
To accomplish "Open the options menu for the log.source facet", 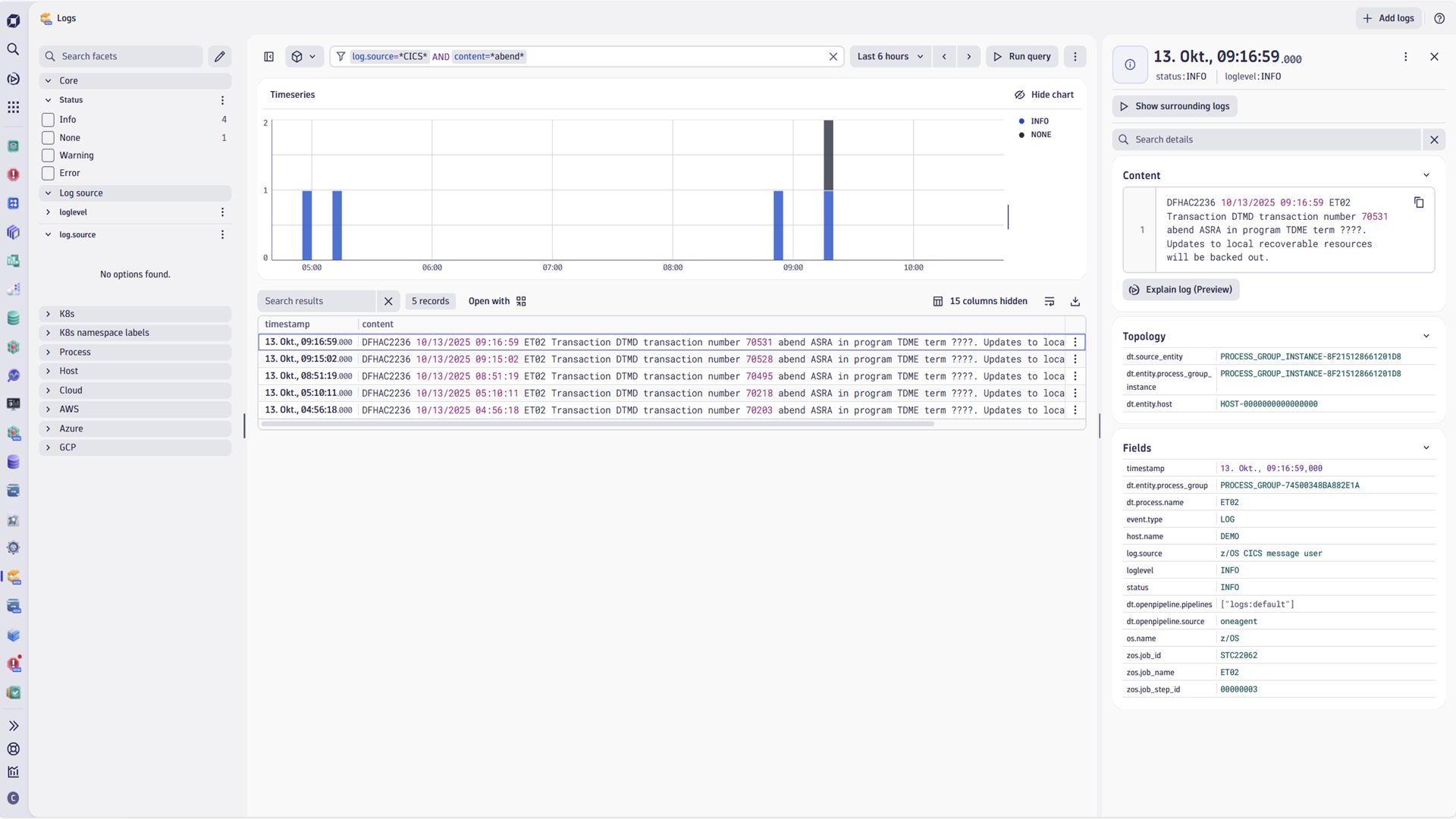I will click(x=222, y=234).
